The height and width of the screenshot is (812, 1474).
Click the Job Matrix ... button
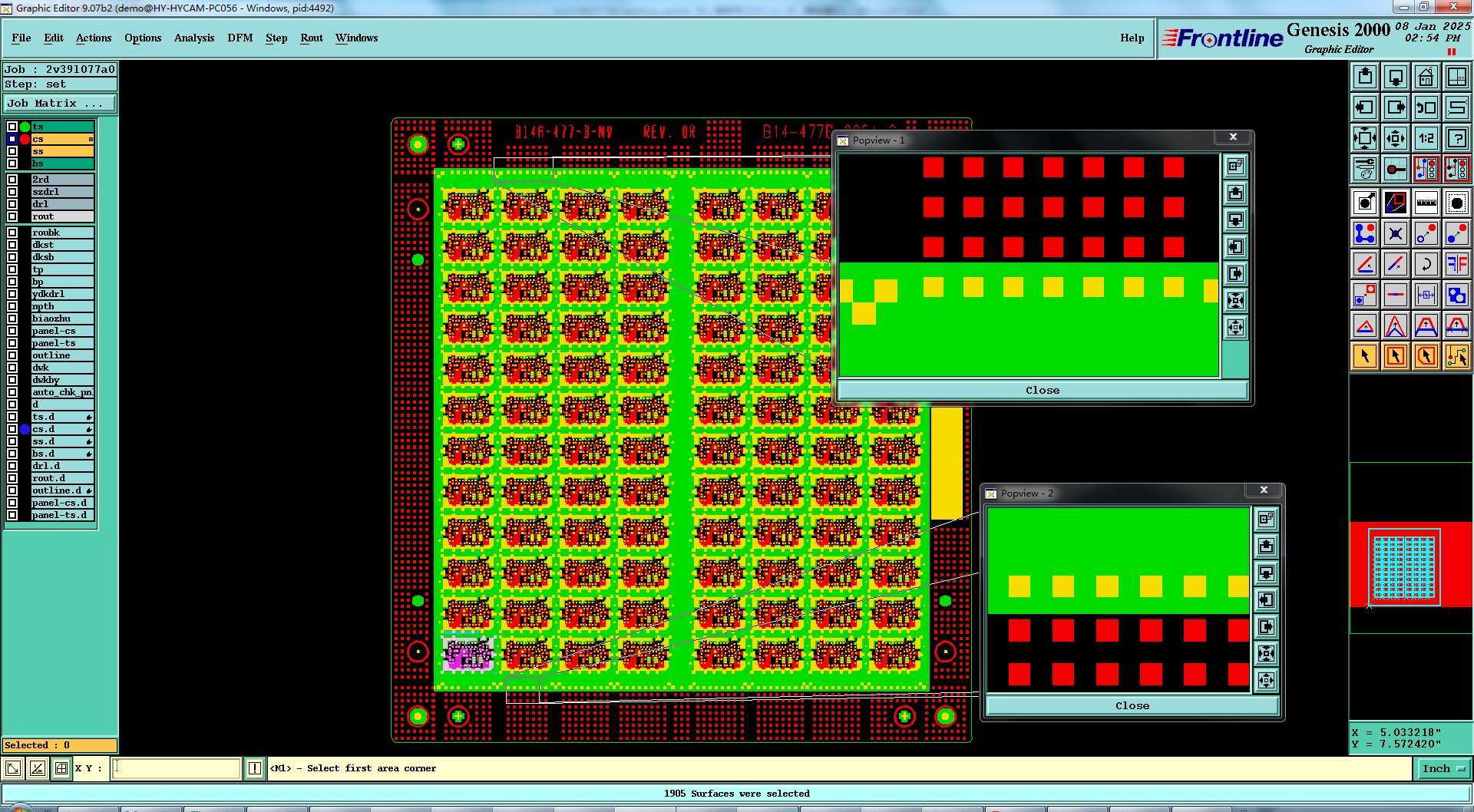pos(61,103)
